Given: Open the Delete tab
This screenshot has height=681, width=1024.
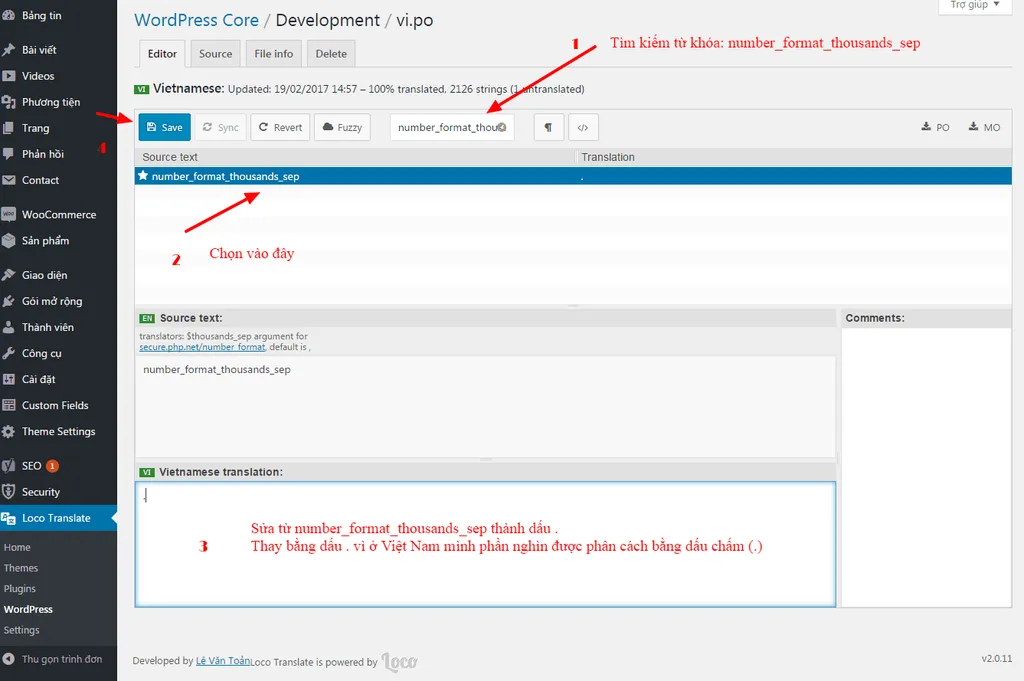Looking at the screenshot, I should click(331, 54).
